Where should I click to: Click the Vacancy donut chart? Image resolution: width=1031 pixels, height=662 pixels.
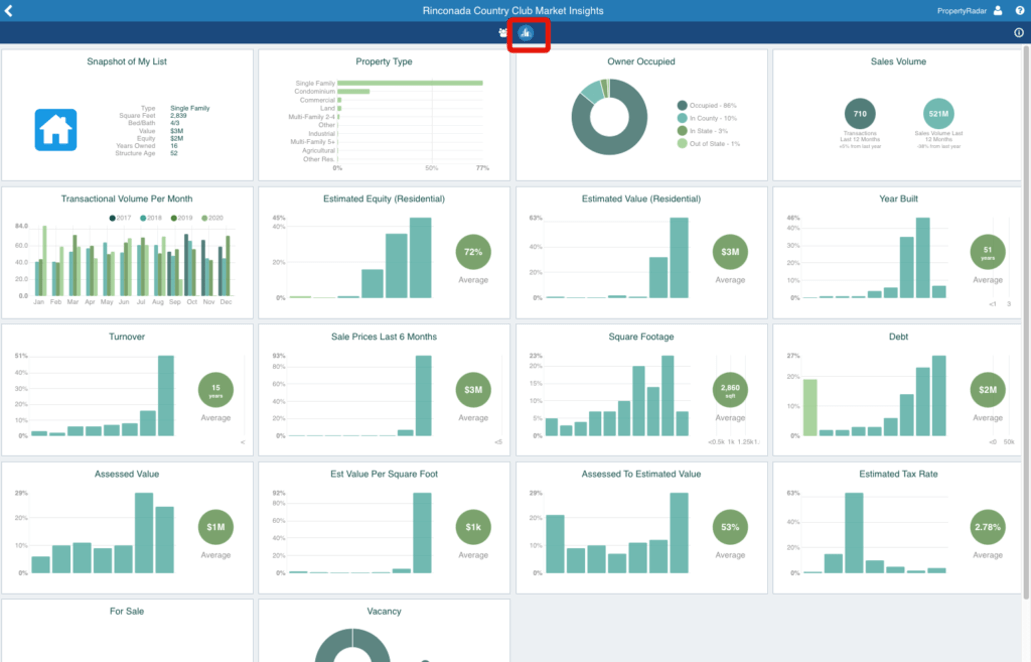coord(352,646)
